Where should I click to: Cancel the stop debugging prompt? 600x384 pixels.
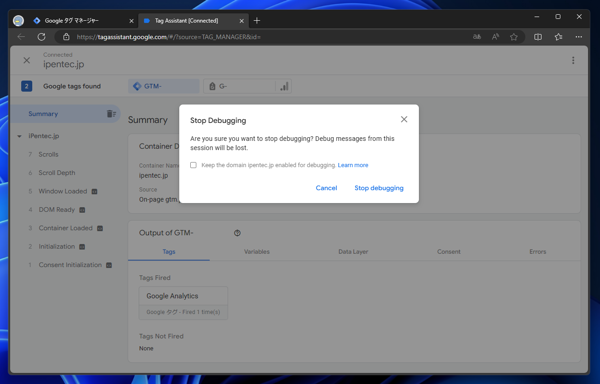coord(326,188)
